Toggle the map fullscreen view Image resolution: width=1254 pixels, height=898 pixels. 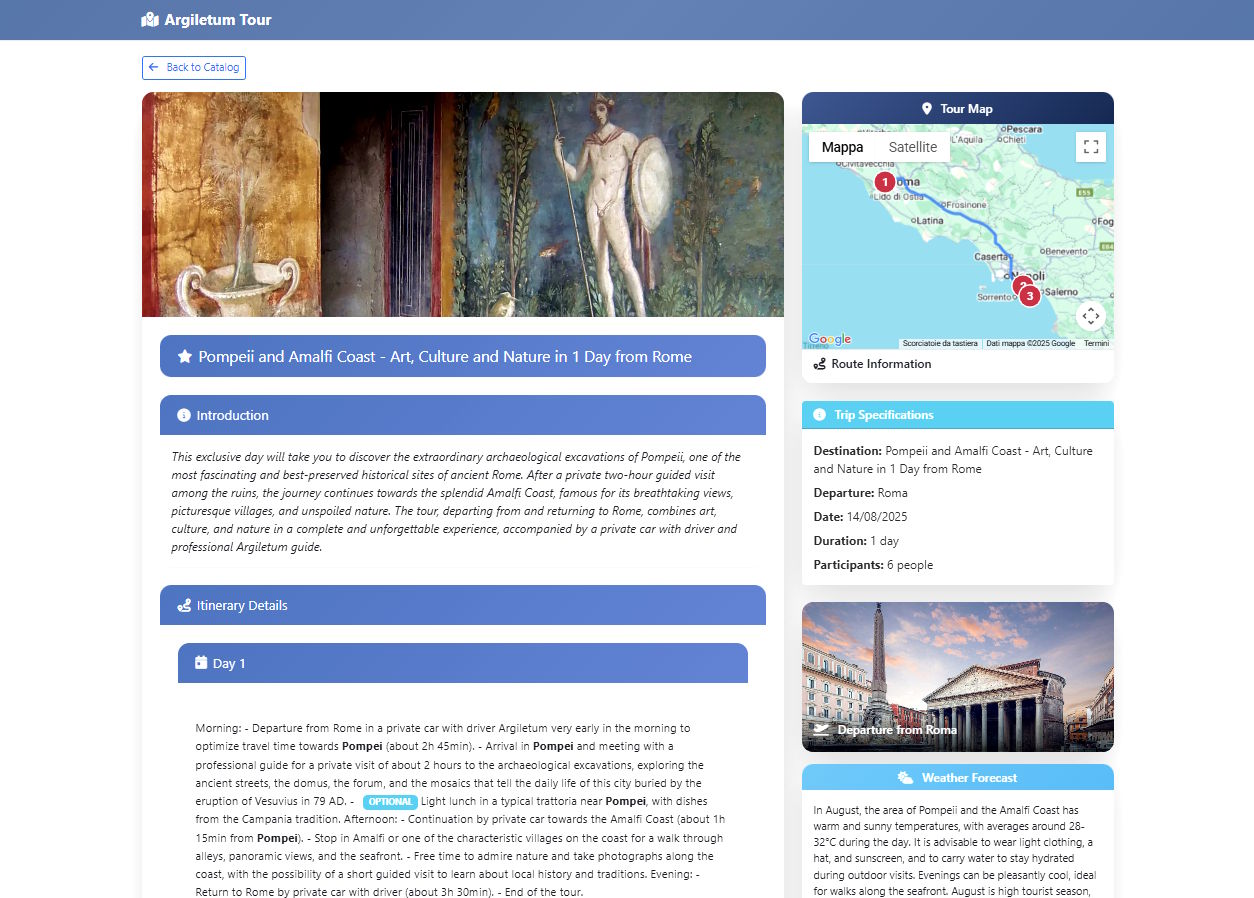pyautogui.click(x=1091, y=147)
